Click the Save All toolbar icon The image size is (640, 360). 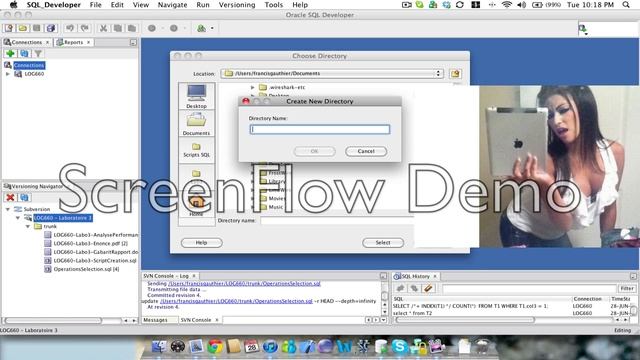click(51, 28)
